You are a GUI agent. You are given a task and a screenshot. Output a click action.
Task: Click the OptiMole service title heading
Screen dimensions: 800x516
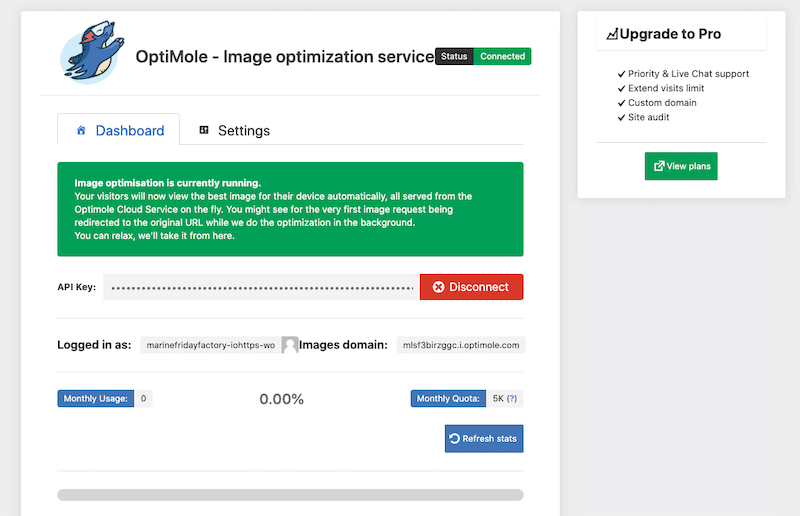pyautogui.click(x=285, y=56)
